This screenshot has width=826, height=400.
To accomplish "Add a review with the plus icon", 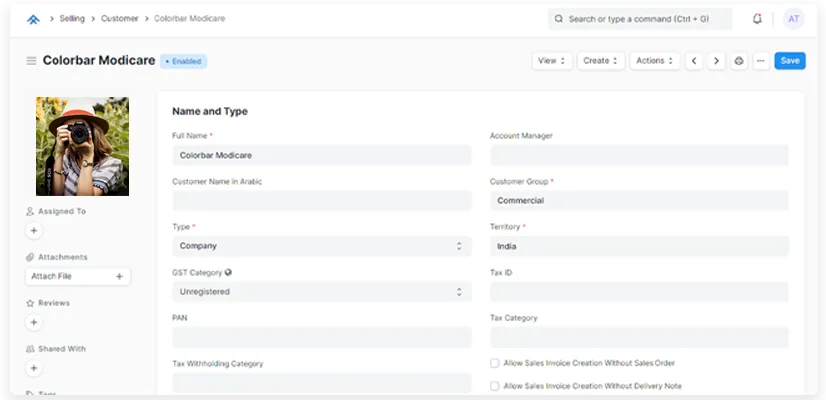I will point(34,322).
